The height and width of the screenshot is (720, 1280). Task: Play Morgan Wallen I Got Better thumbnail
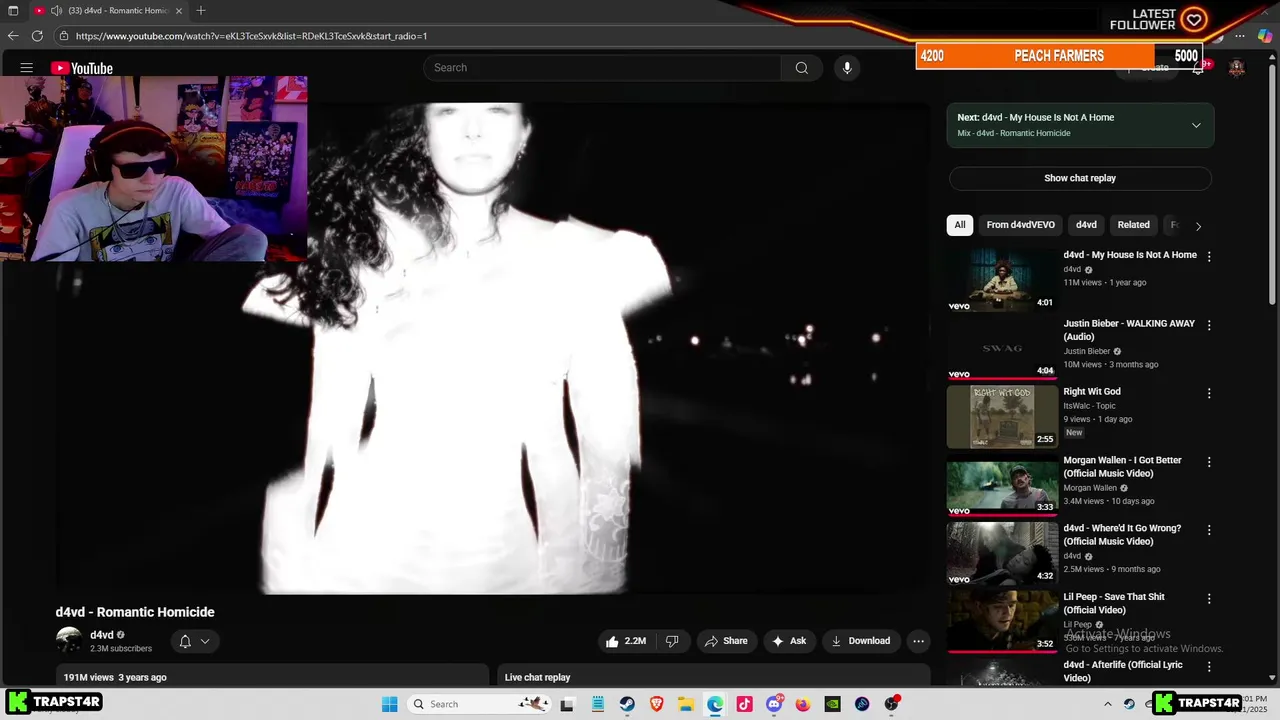pyautogui.click(x=1002, y=485)
